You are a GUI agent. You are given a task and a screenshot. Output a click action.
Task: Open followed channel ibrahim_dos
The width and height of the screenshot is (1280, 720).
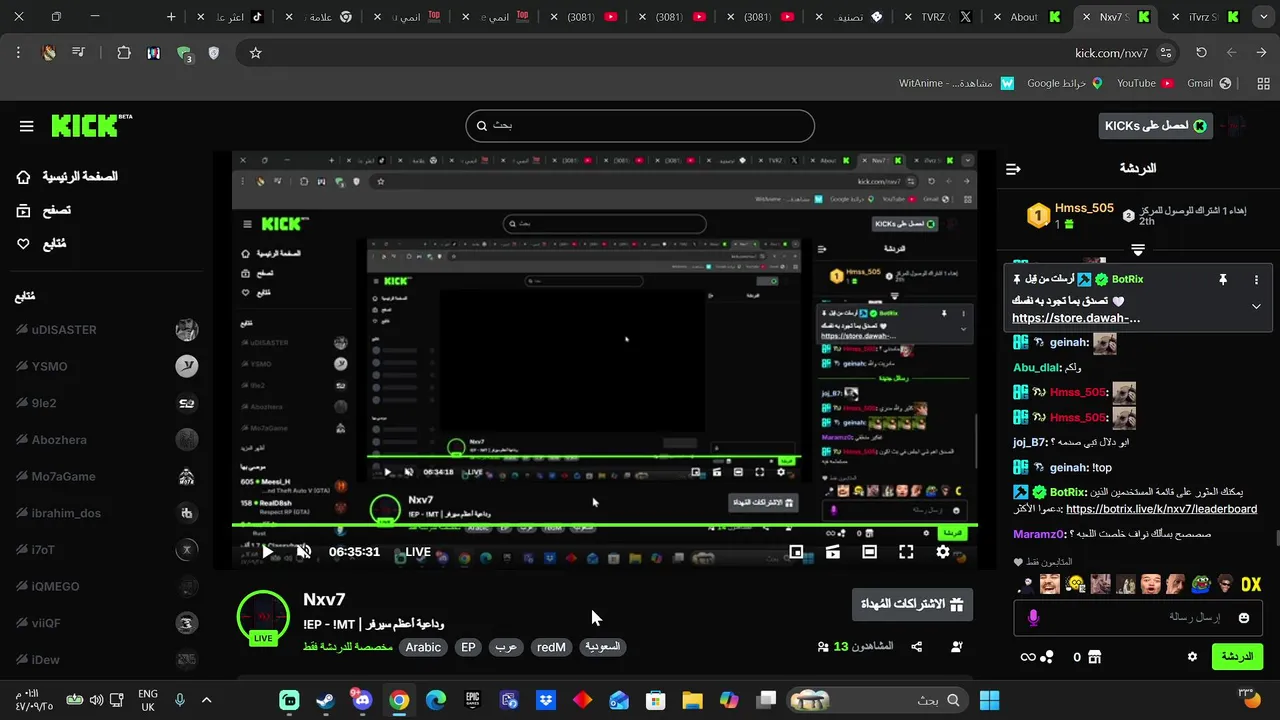(105, 513)
